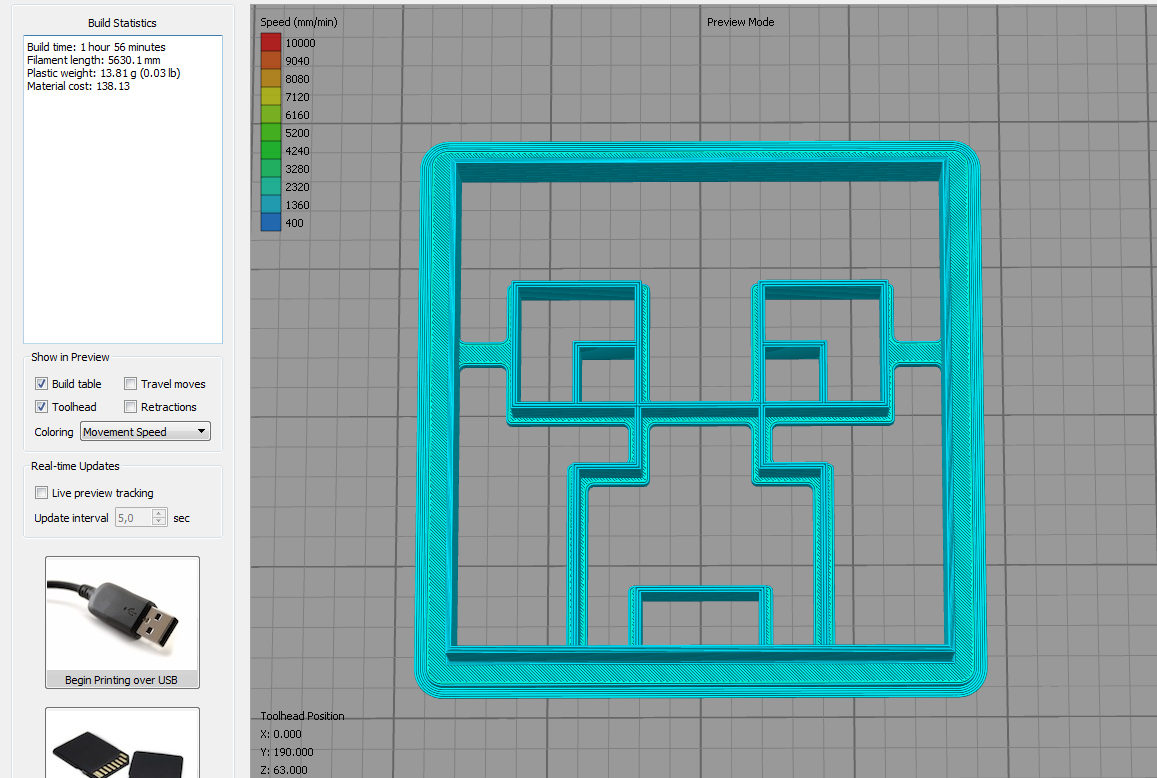
Task: Open the Coloring dropdown showing Movement Speed
Action: pyautogui.click(x=145, y=432)
